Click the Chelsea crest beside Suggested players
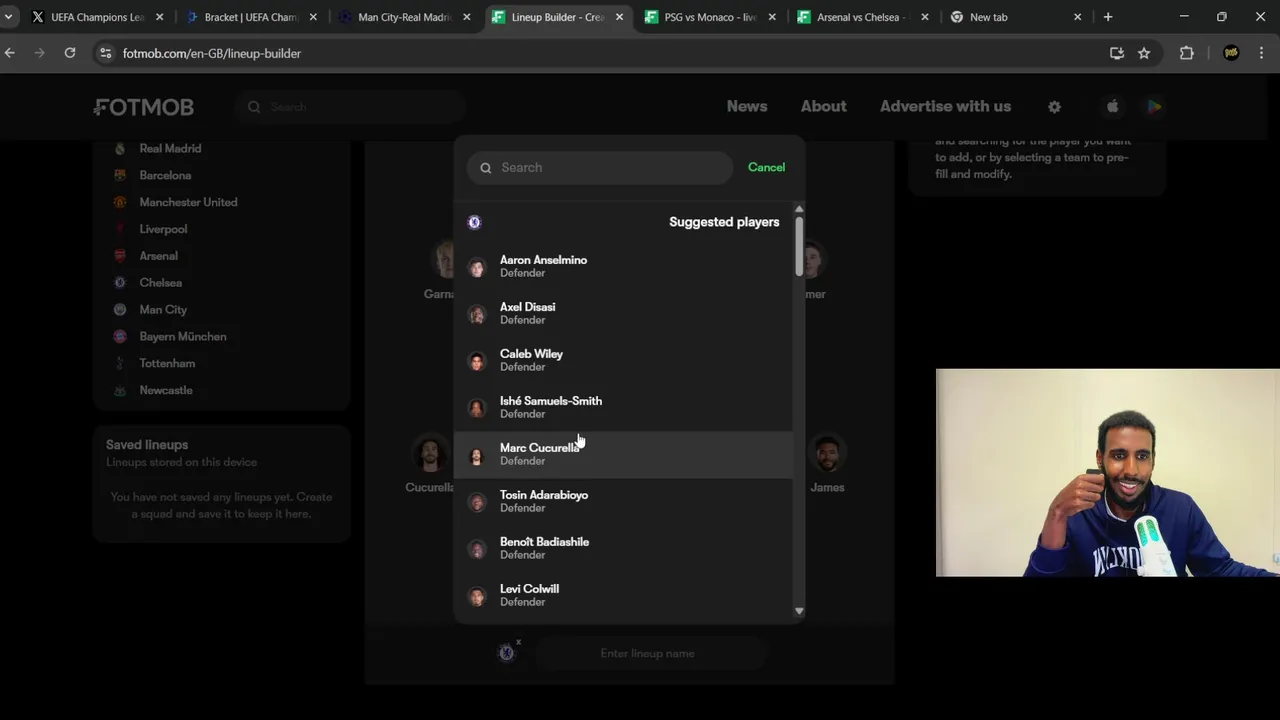 pyautogui.click(x=475, y=222)
